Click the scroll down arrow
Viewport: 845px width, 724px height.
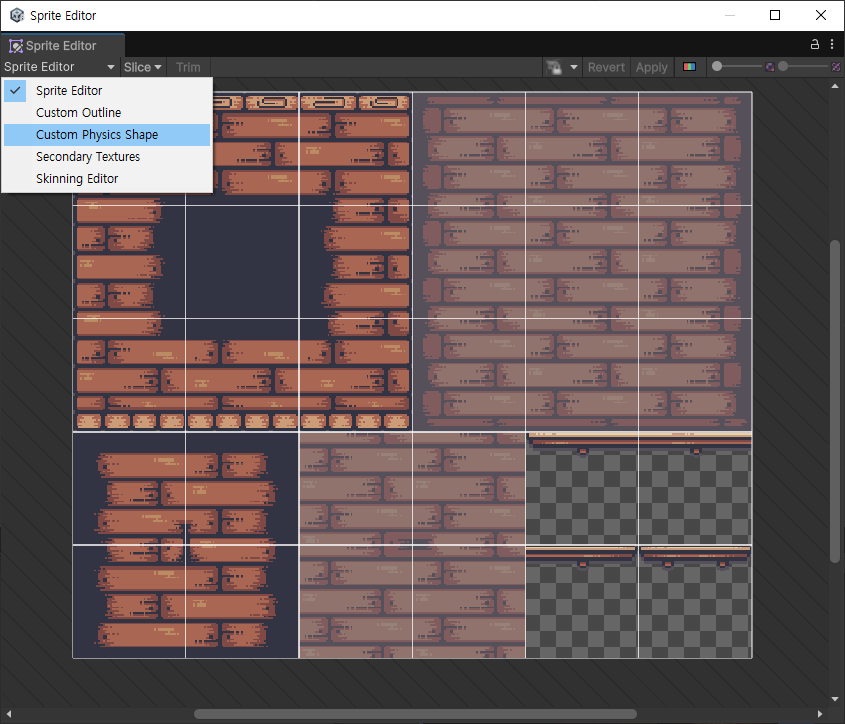tap(835, 699)
